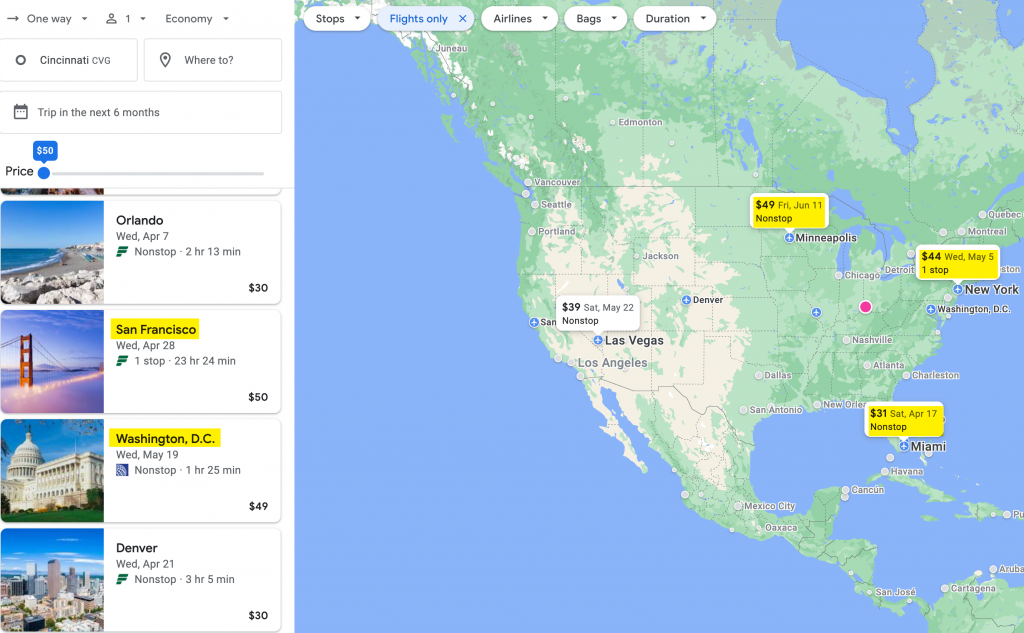1024x633 pixels.
Task: Open the Duration filter dropdown
Action: coord(675,19)
